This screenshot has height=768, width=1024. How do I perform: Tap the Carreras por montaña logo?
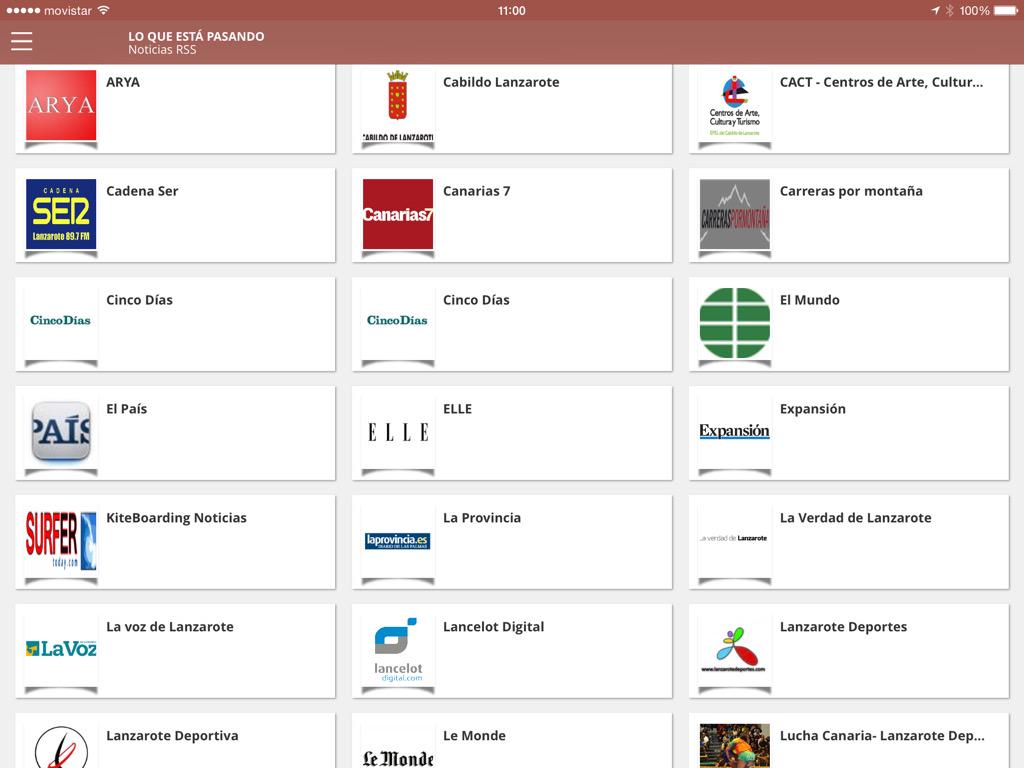[x=735, y=214]
